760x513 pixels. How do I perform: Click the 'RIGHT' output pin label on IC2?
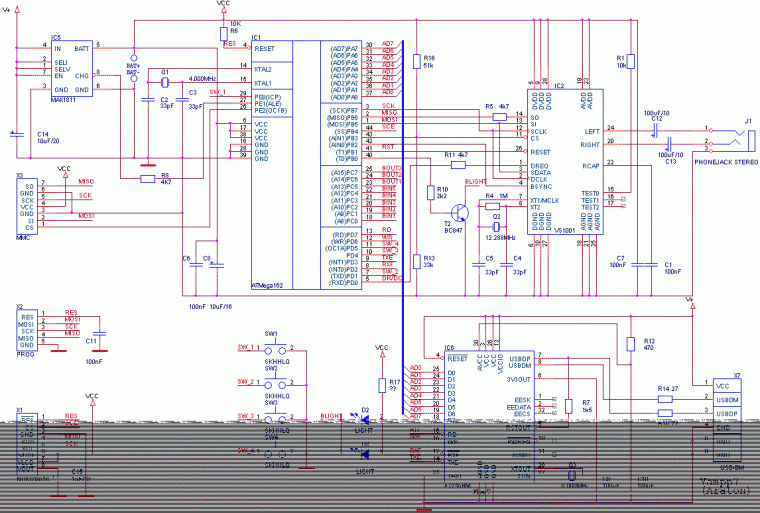[590, 144]
